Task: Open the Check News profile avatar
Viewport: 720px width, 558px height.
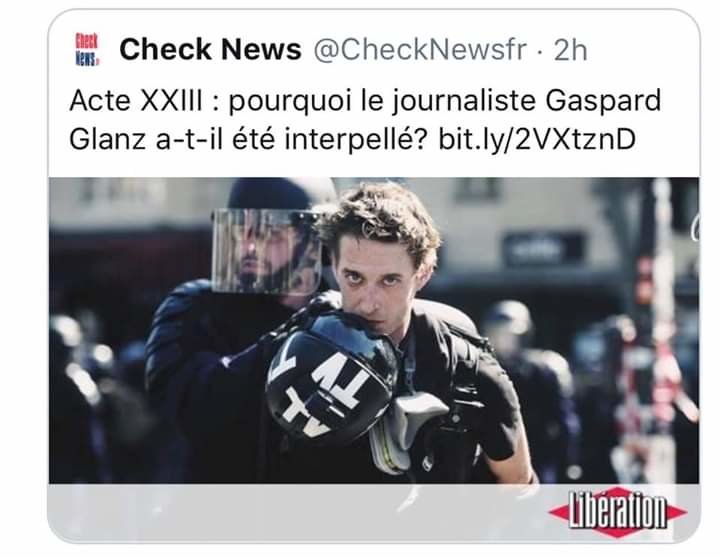Action: coord(86,49)
